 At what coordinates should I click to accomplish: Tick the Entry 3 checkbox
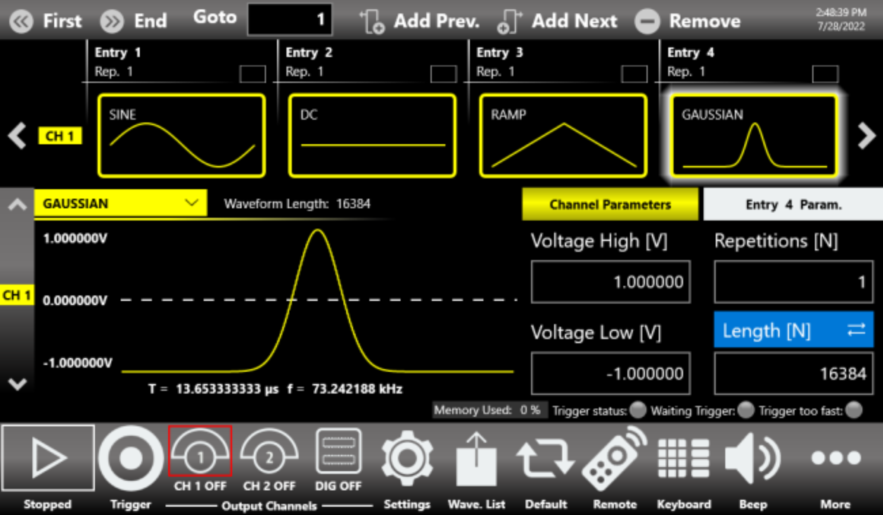634,74
